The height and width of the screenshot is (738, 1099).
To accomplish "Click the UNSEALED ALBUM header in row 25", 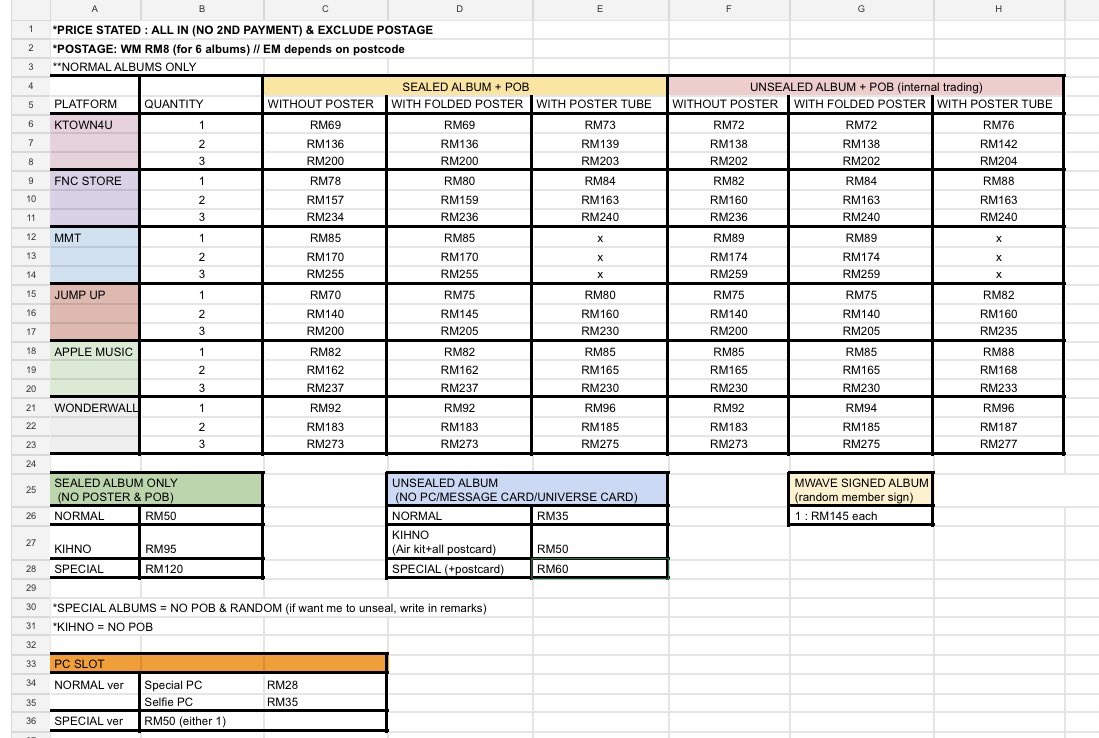I will click(x=527, y=489).
